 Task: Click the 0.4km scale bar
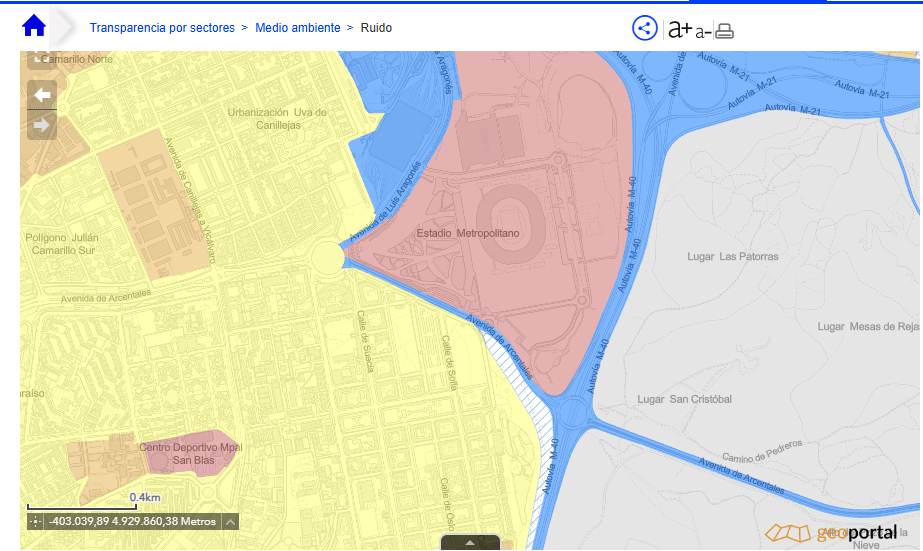click(x=82, y=506)
